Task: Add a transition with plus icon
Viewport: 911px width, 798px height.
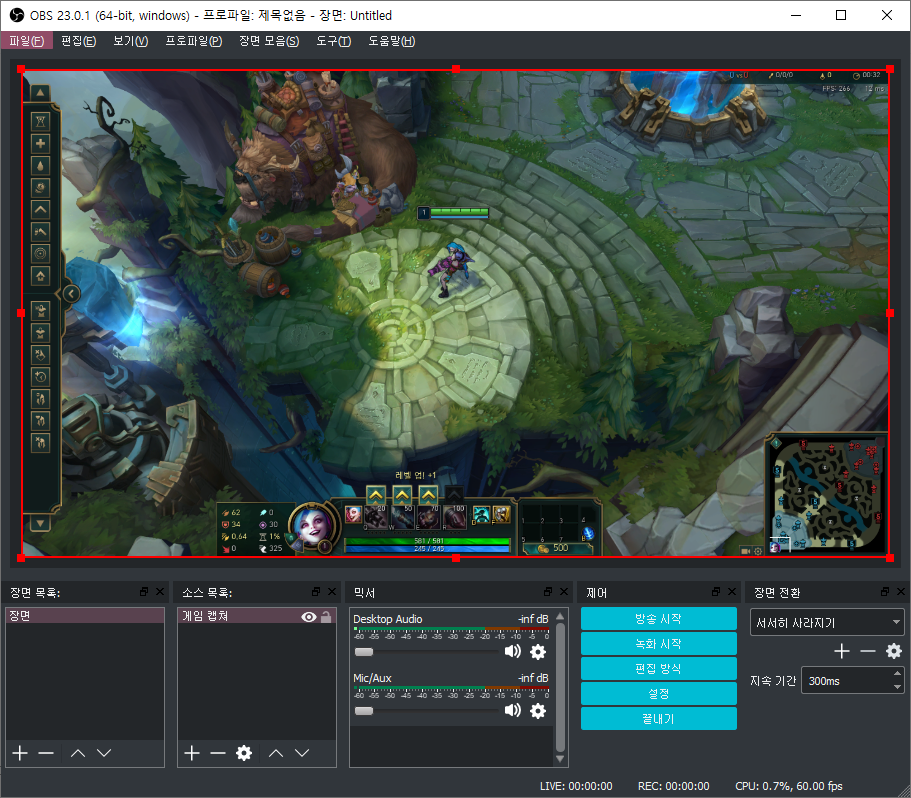Action: pyautogui.click(x=842, y=651)
